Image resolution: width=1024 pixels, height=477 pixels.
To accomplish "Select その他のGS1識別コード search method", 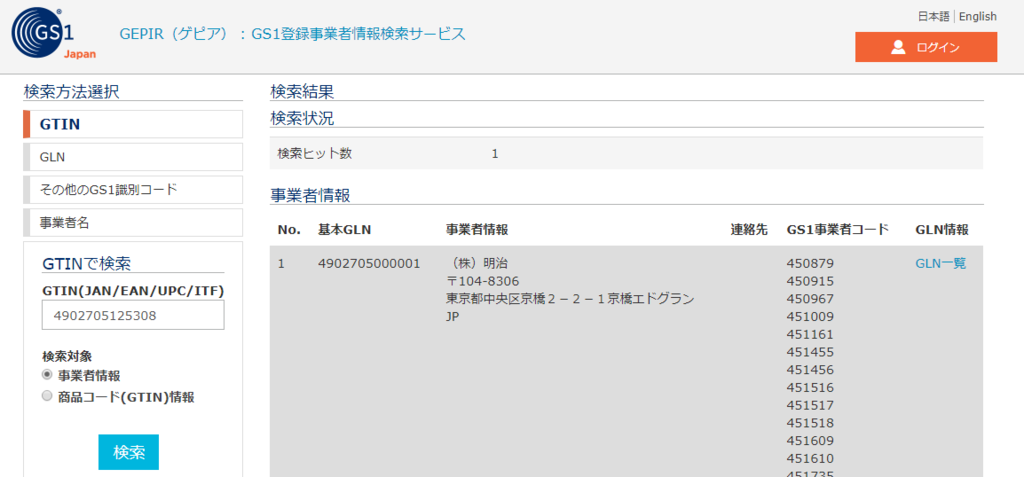I will pyautogui.click(x=133, y=189).
